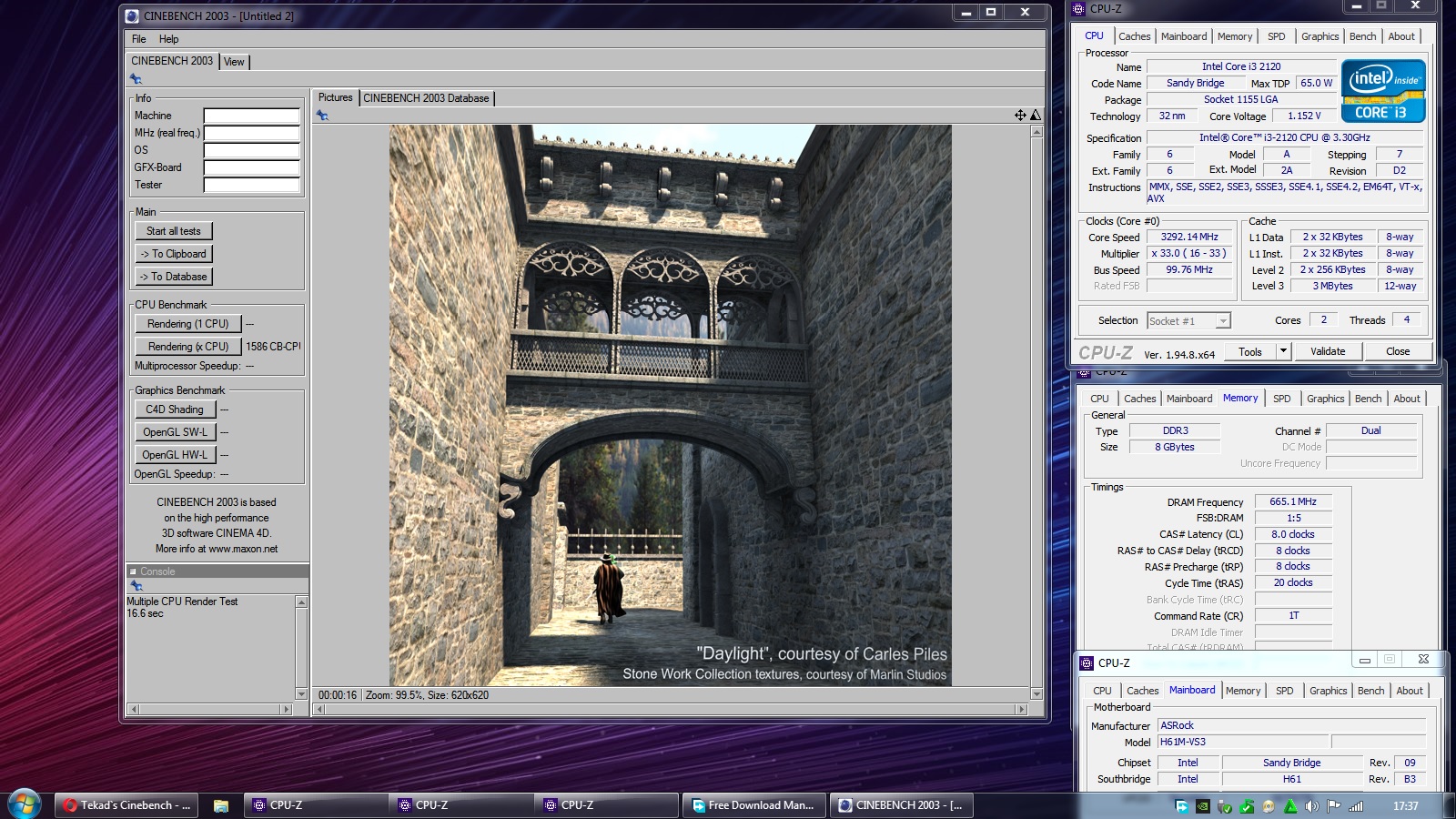The width and height of the screenshot is (1456, 819).
Task: Click the top CPU-Z window title icon
Action: [1079, 8]
